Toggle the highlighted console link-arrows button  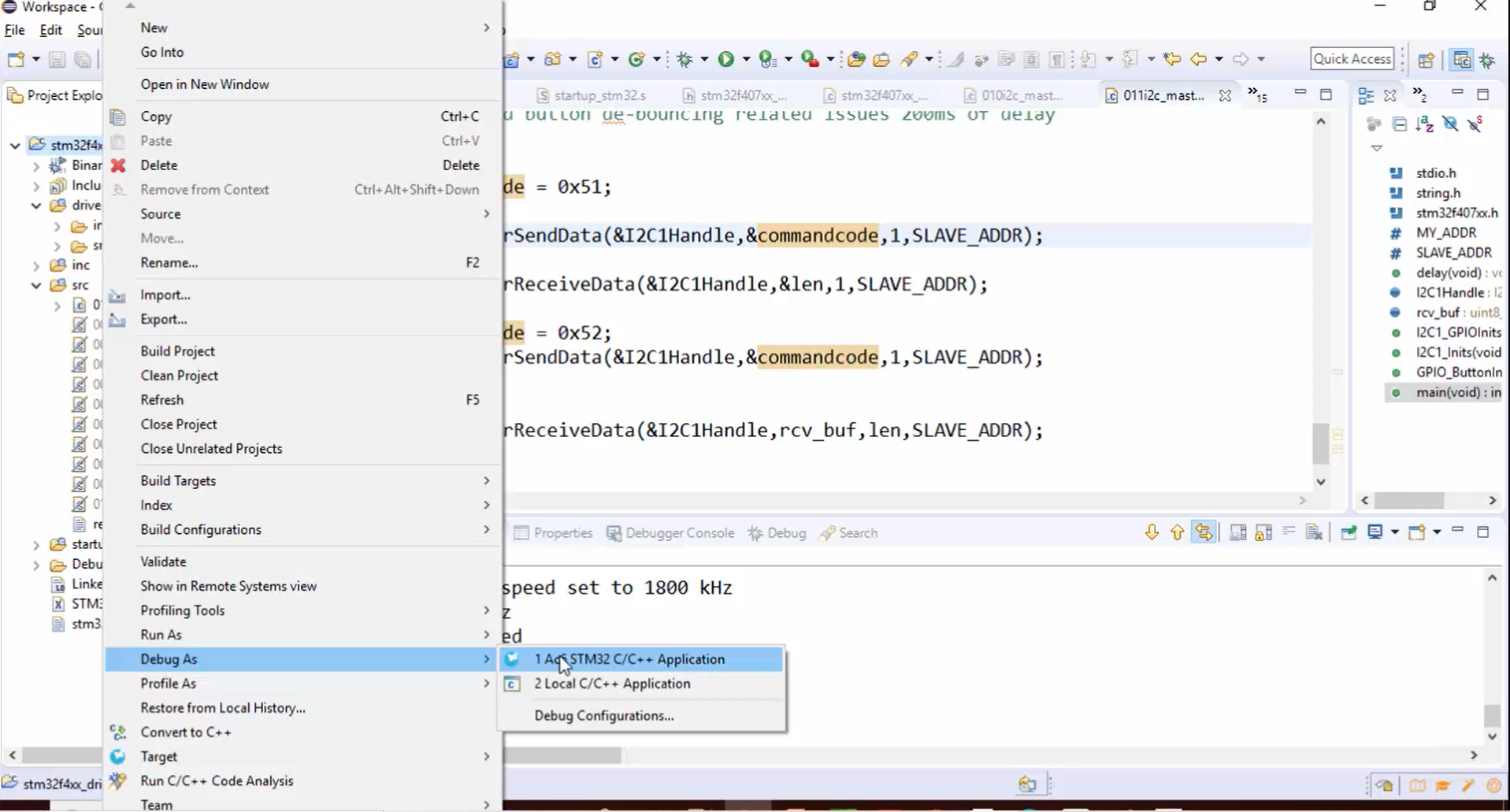(x=1204, y=533)
